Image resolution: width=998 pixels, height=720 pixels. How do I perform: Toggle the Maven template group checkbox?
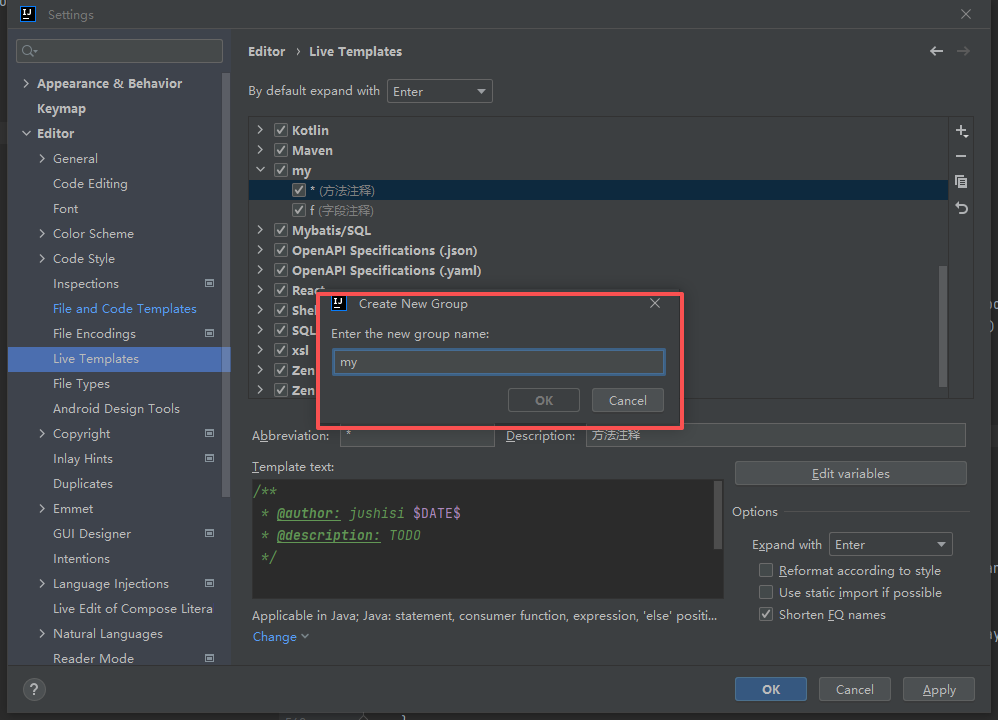pyautogui.click(x=281, y=150)
